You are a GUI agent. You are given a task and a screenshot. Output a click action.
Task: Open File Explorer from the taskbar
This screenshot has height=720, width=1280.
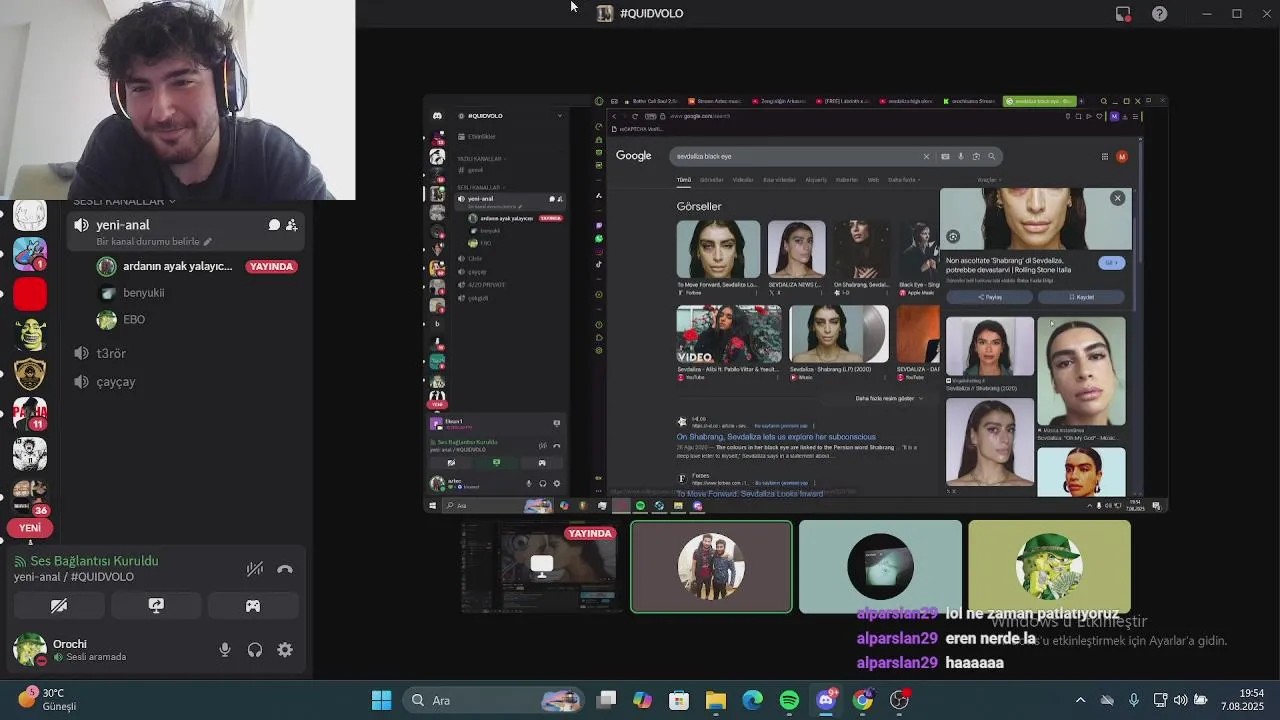coord(716,700)
